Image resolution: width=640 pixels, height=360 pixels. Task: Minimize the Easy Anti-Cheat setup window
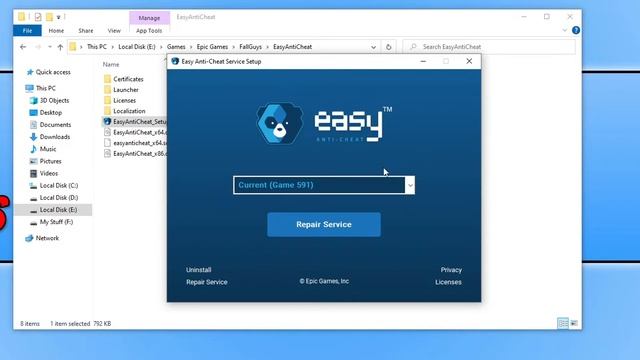click(423, 61)
